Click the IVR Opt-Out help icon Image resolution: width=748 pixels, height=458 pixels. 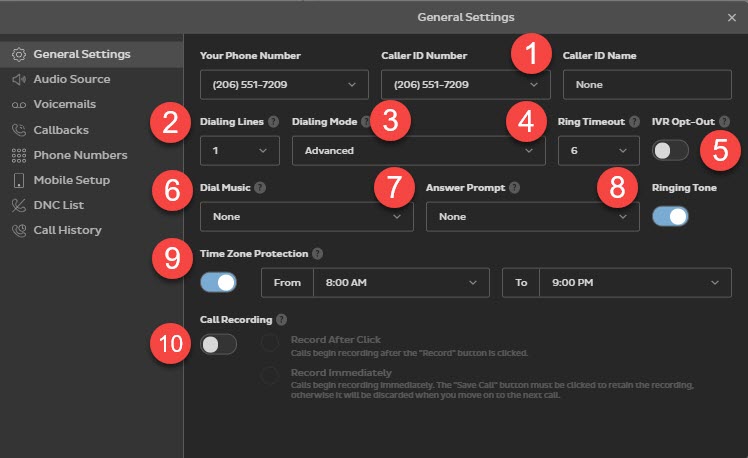[x=724, y=122]
